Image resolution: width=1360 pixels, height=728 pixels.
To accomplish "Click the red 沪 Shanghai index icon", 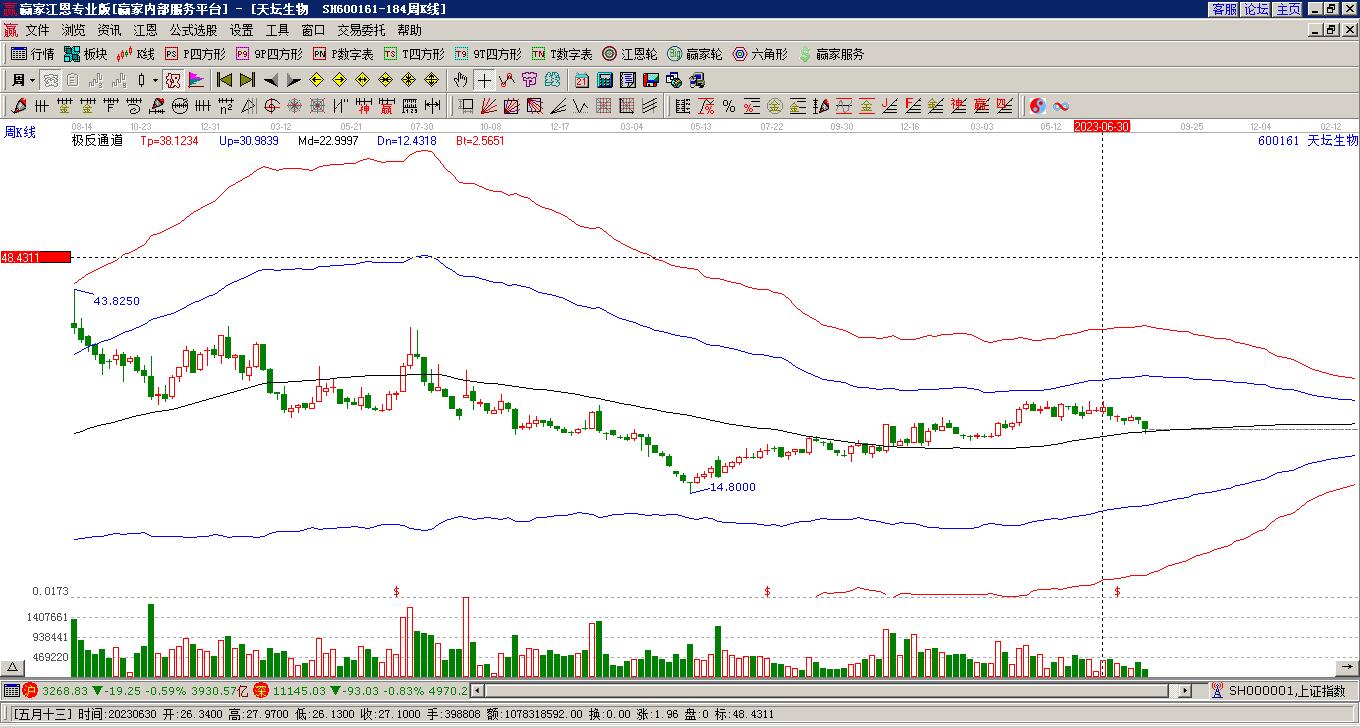I will coord(30,691).
